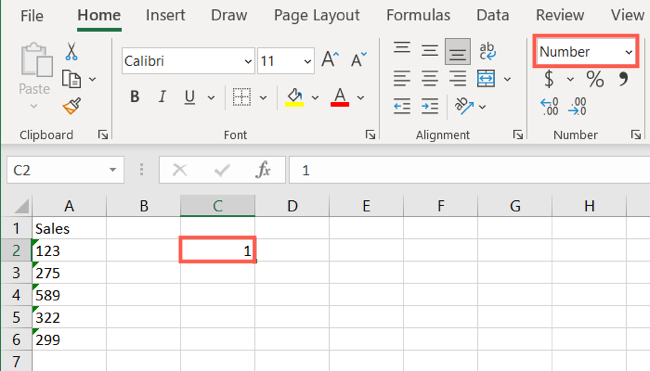650x371 pixels.
Task: Open the font size 11 dropdown
Action: [x=307, y=61]
